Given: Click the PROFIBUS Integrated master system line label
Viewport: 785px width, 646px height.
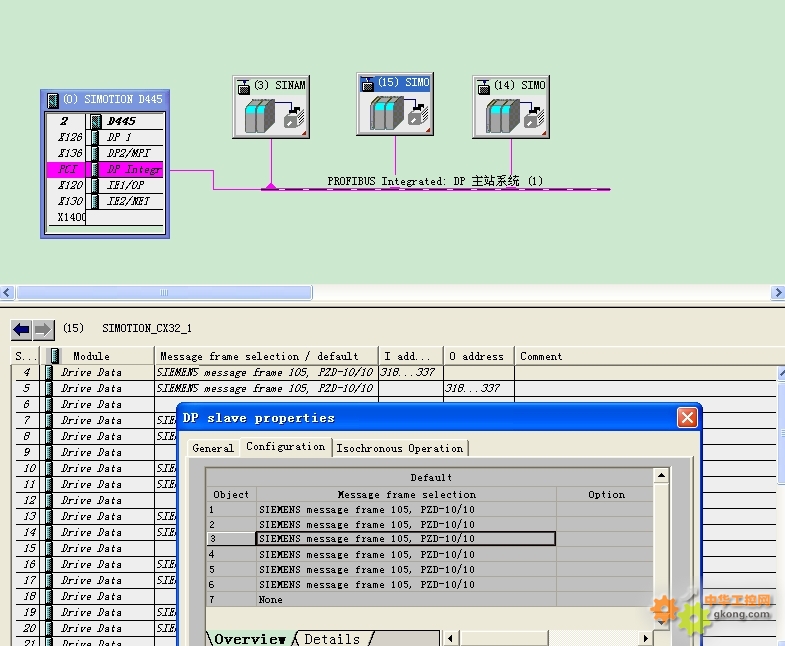Looking at the screenshot, I should point(435,181).
